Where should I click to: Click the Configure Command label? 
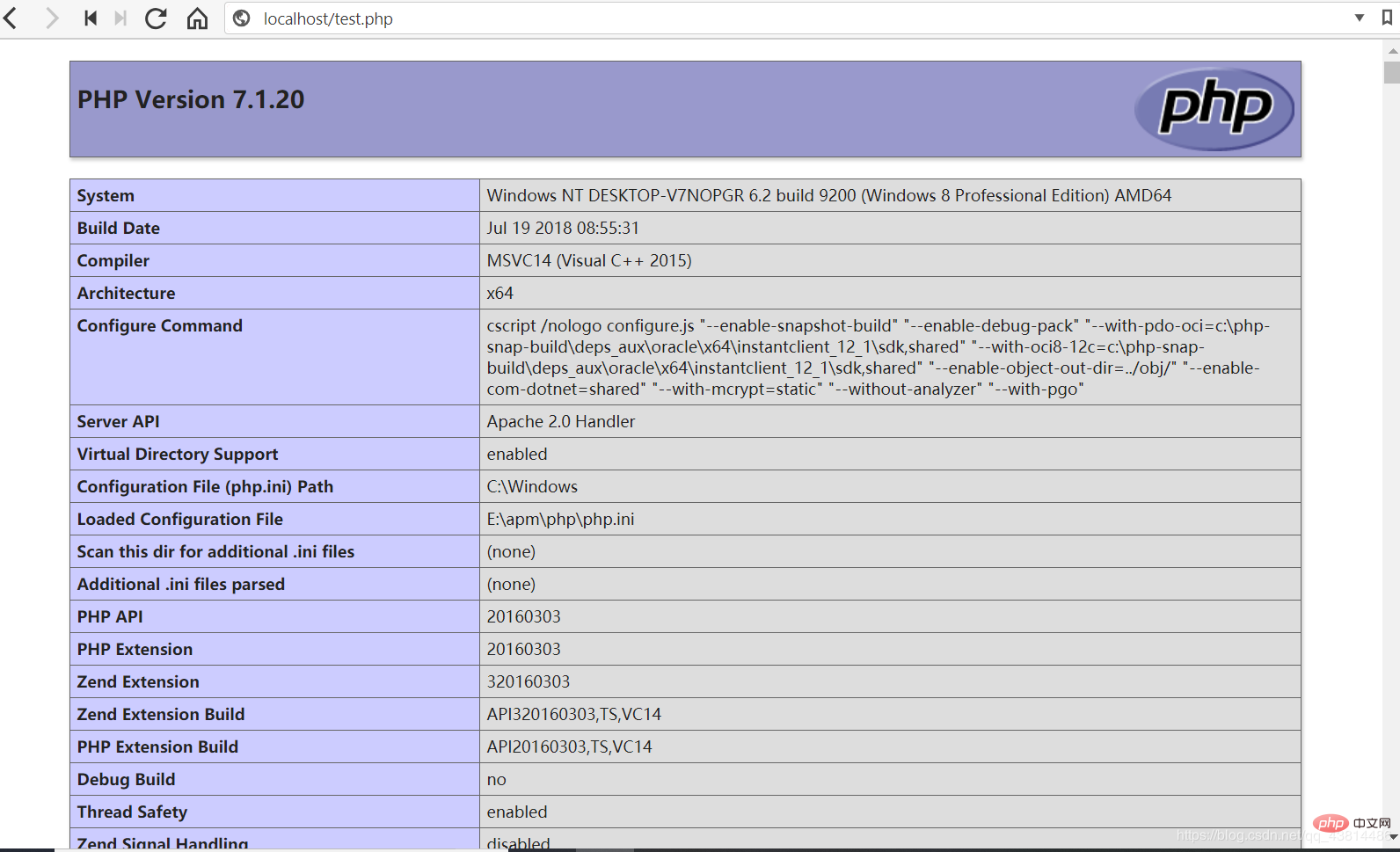click(160, 325)
